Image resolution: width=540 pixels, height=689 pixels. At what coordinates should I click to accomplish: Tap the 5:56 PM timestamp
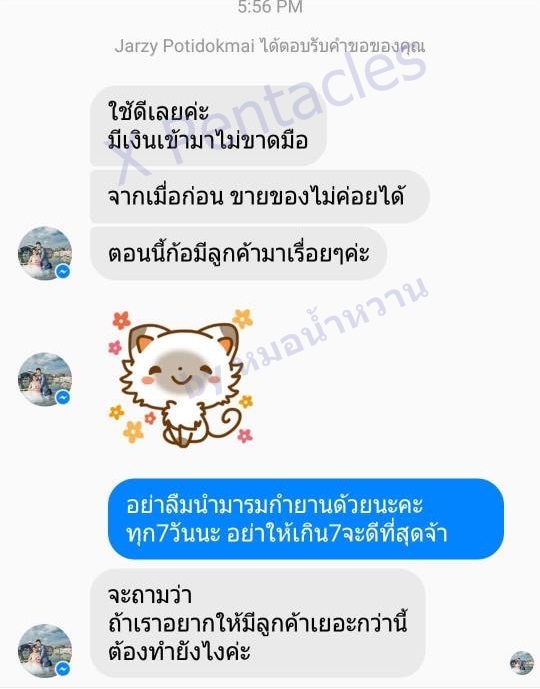pos(270,7)
